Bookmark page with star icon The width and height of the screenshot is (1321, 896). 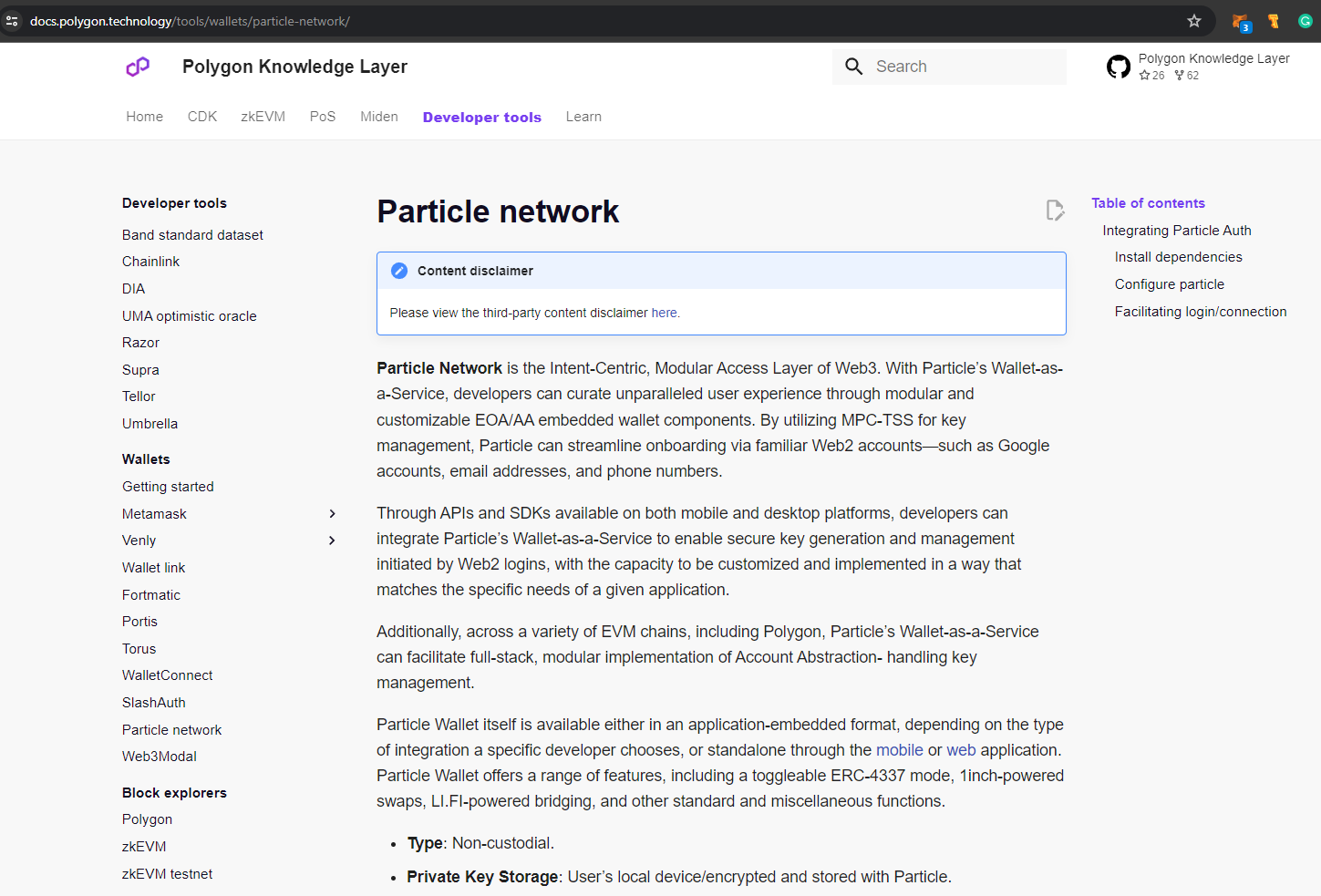point(1194,21)
